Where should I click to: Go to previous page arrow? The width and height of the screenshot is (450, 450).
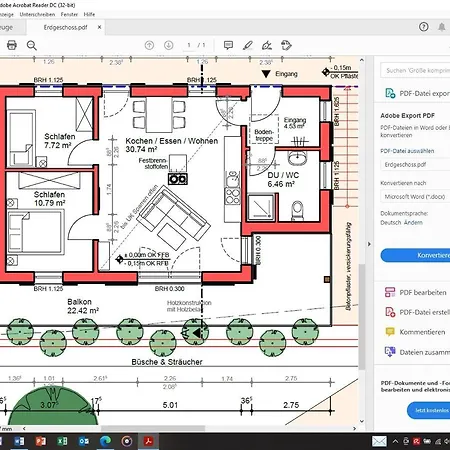coord(149,45)
